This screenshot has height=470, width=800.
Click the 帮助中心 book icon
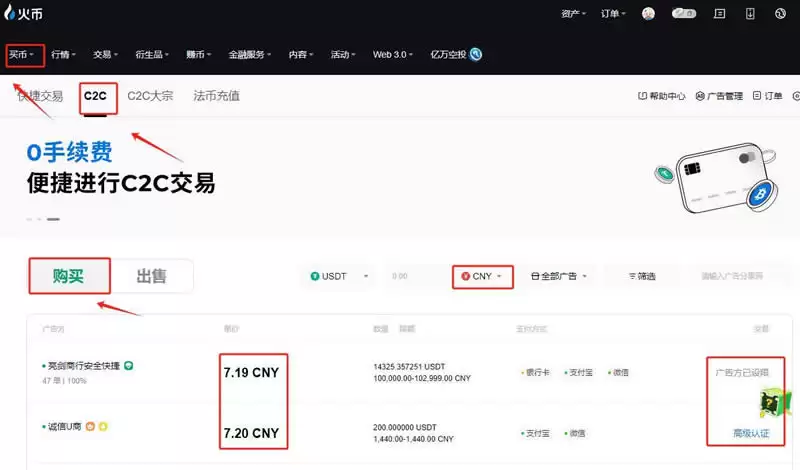[x=642, y=96]
